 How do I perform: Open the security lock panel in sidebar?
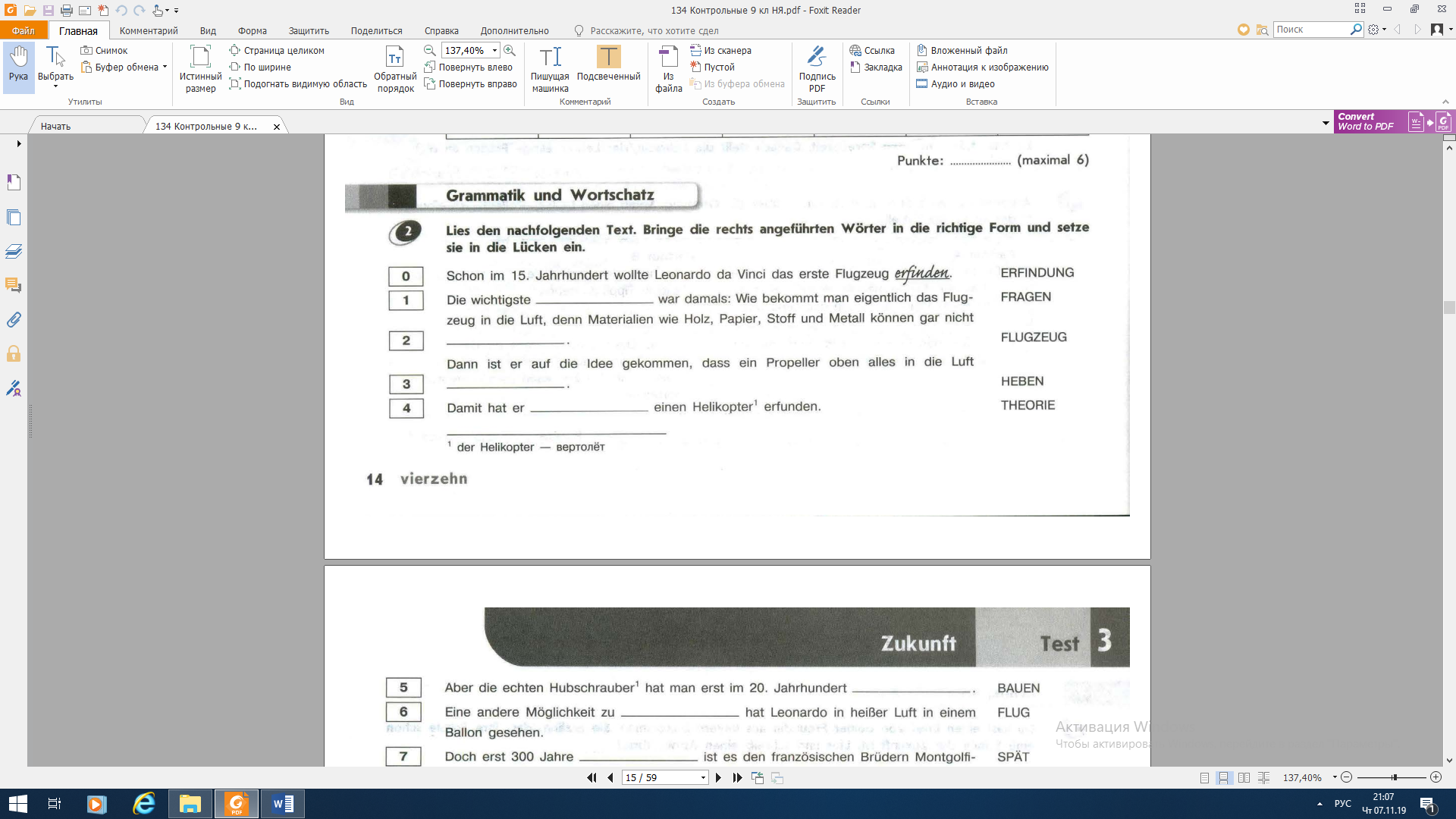[x=14, y=354]
